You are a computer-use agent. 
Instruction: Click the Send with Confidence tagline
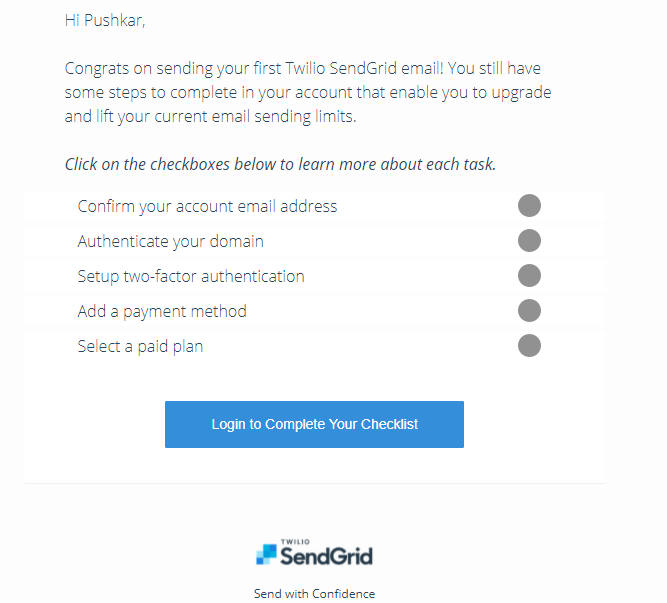click(314, 594)
